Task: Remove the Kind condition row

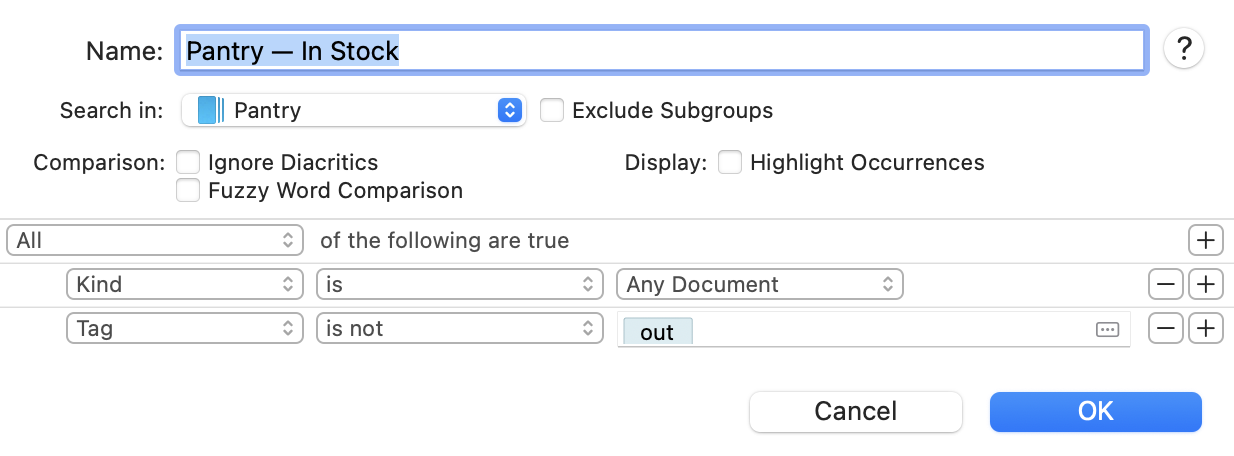Action: 1166,285
